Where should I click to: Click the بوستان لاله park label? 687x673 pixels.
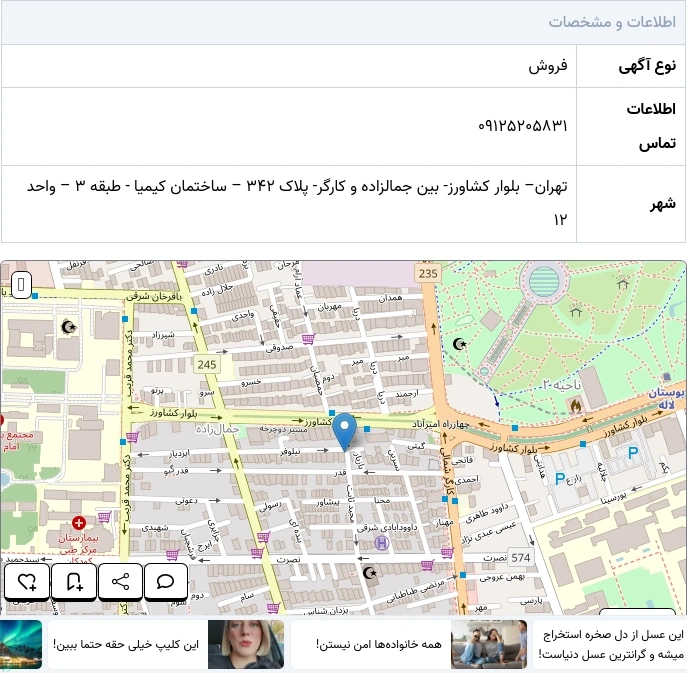pos(667,399)
